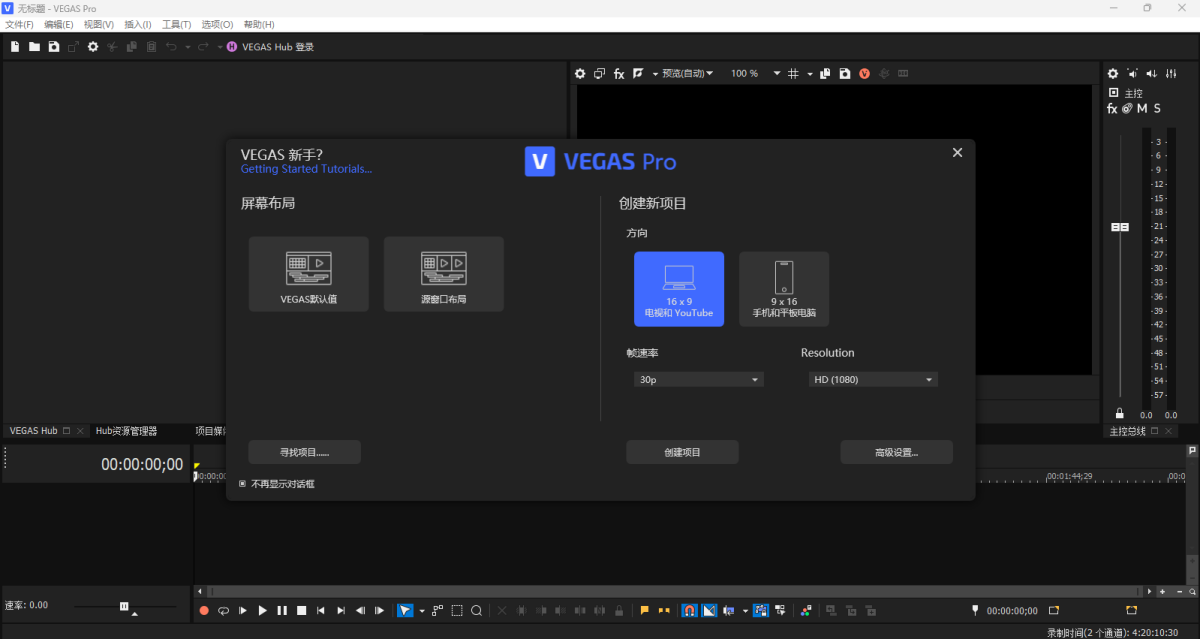The height and width of the screenshot is (639, 1200).
Task: Solo master bus with S button
Action: click(x=1157, y=108)
